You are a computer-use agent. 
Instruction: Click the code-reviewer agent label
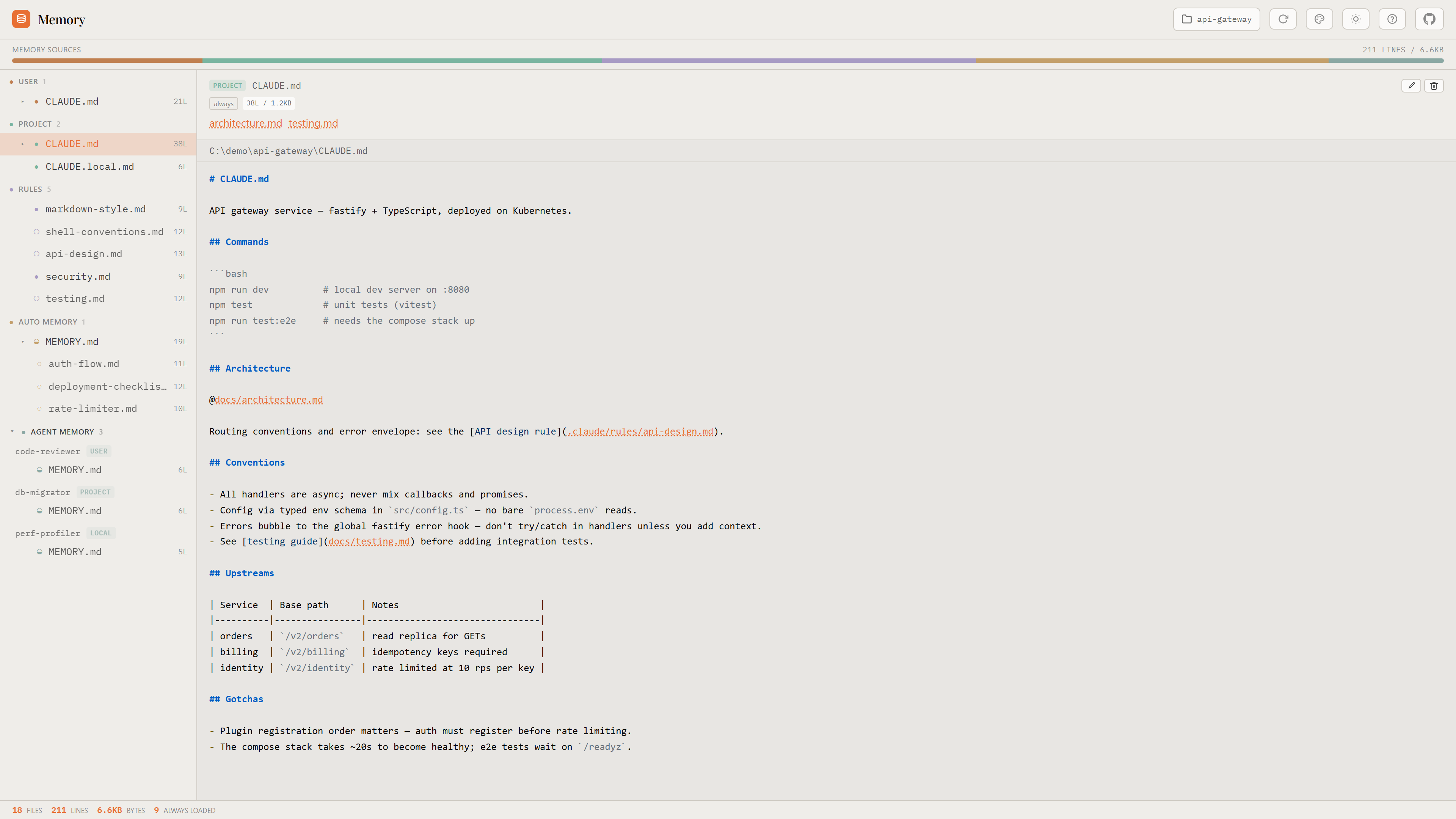pos(47,452)
